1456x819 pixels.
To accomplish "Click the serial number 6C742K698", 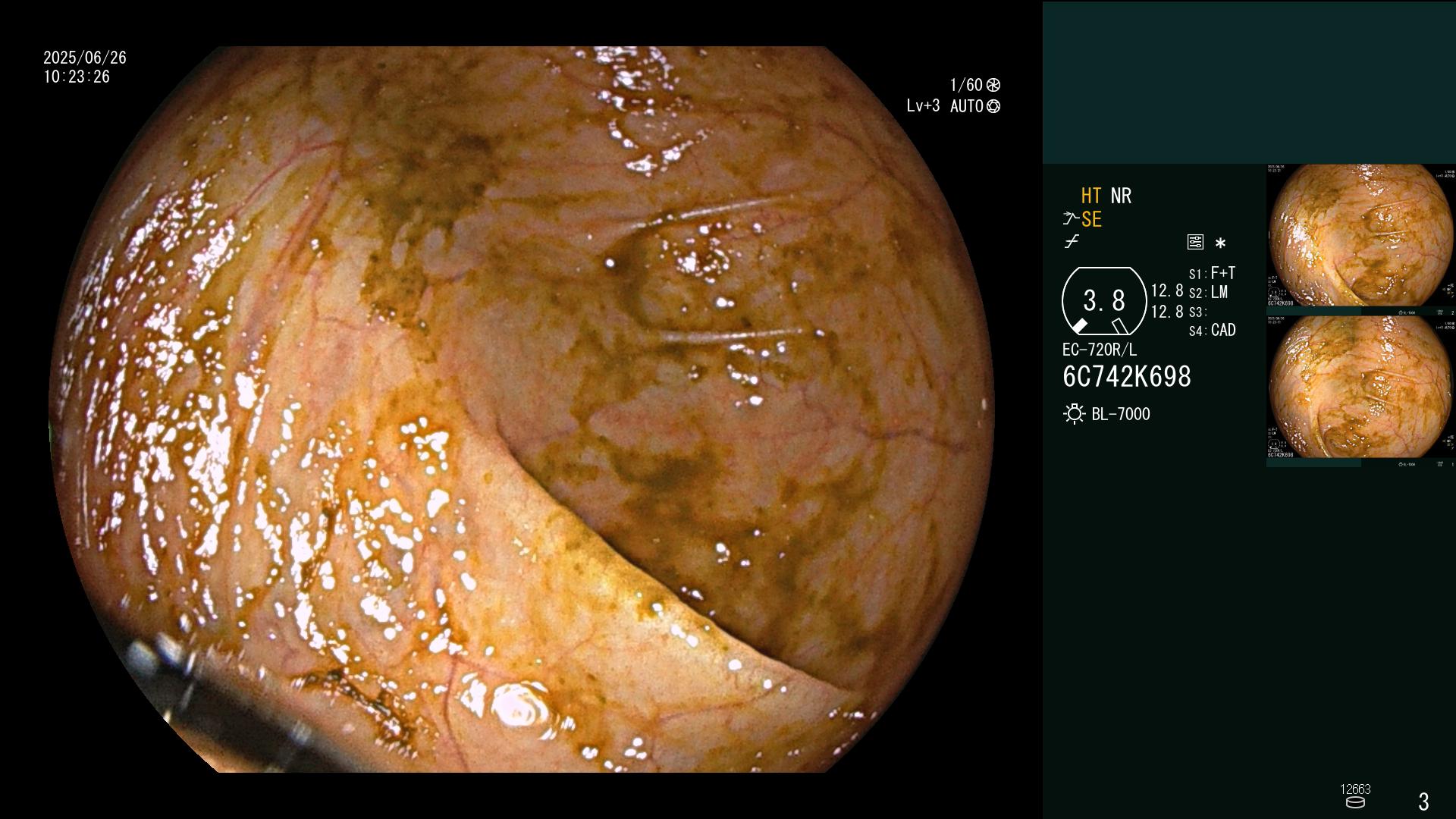I will pos(1127,377).
